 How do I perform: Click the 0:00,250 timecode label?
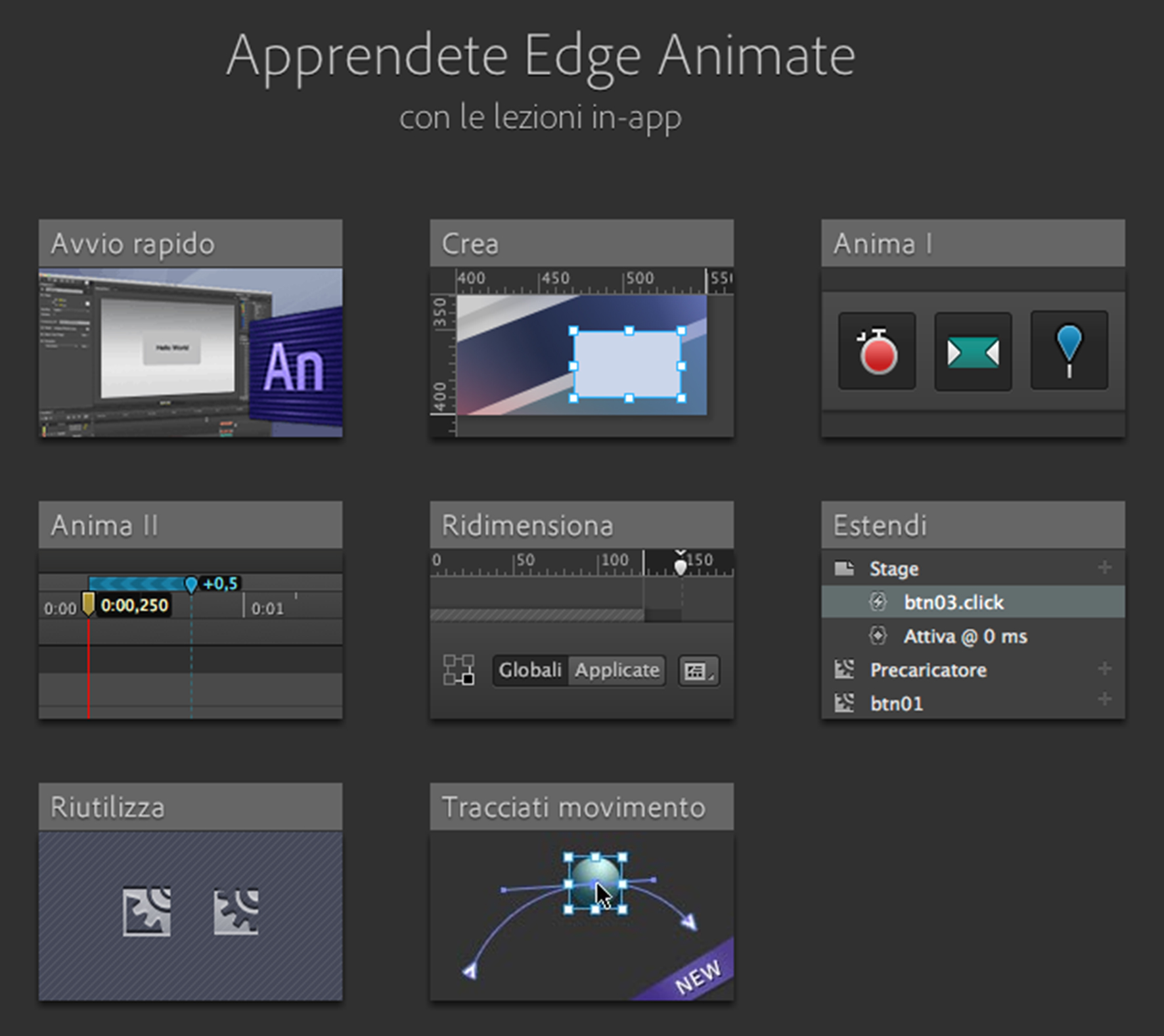pyautogui.click(x=135, y=605)
